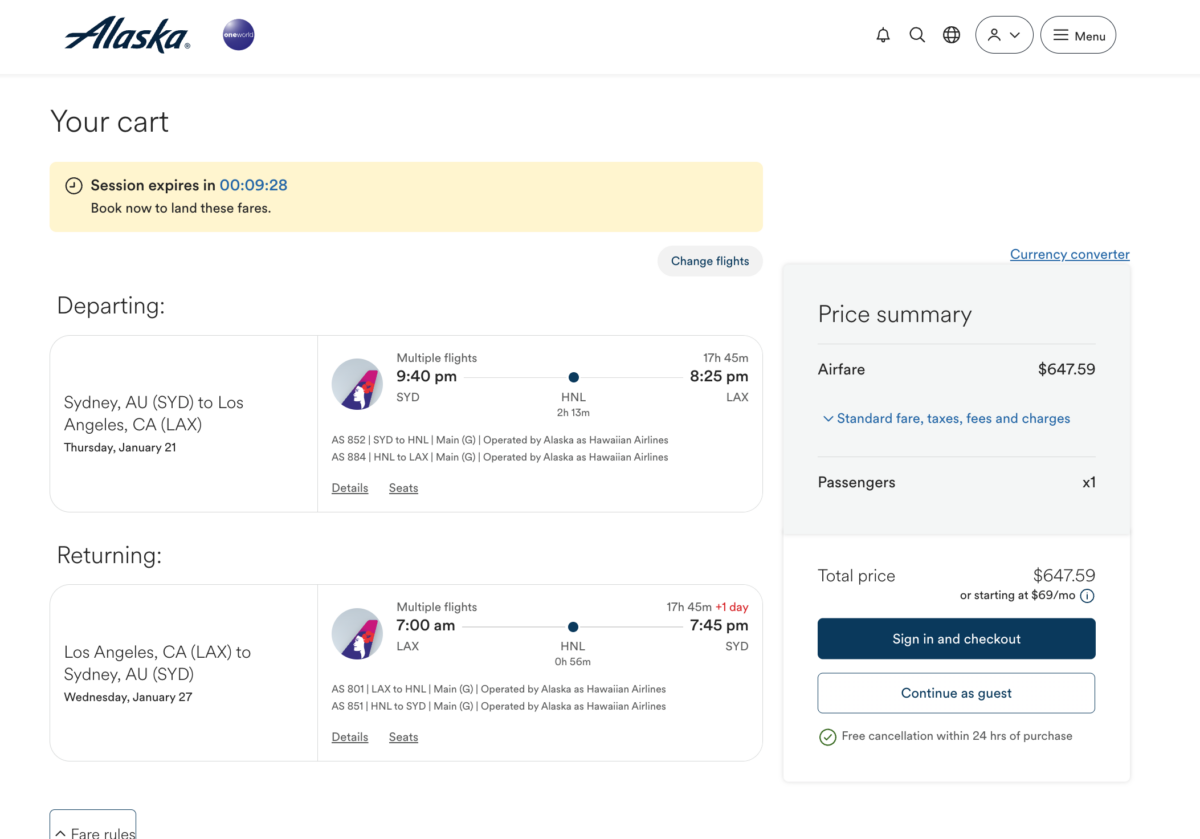Open the Currency converter link
Image resolution: width=1200 pixels, height=839 pixels.
1070,254
